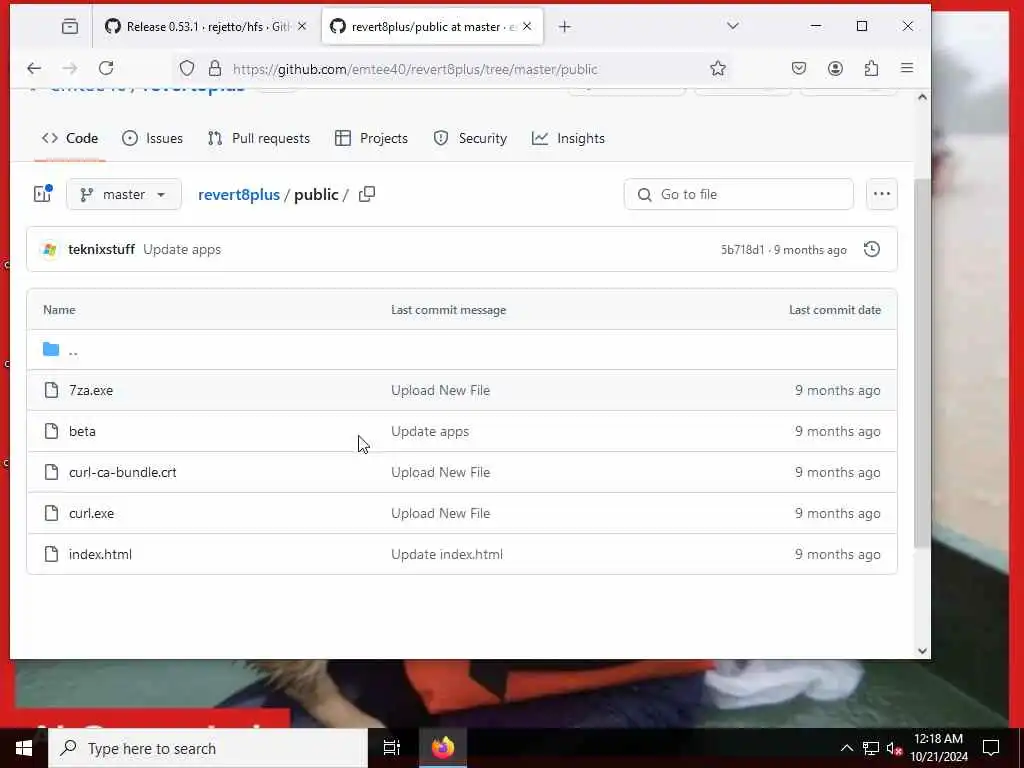Open the Firefox View icon left of tabs
This screenshot has width=1024, height=768.
click(70, 27)
